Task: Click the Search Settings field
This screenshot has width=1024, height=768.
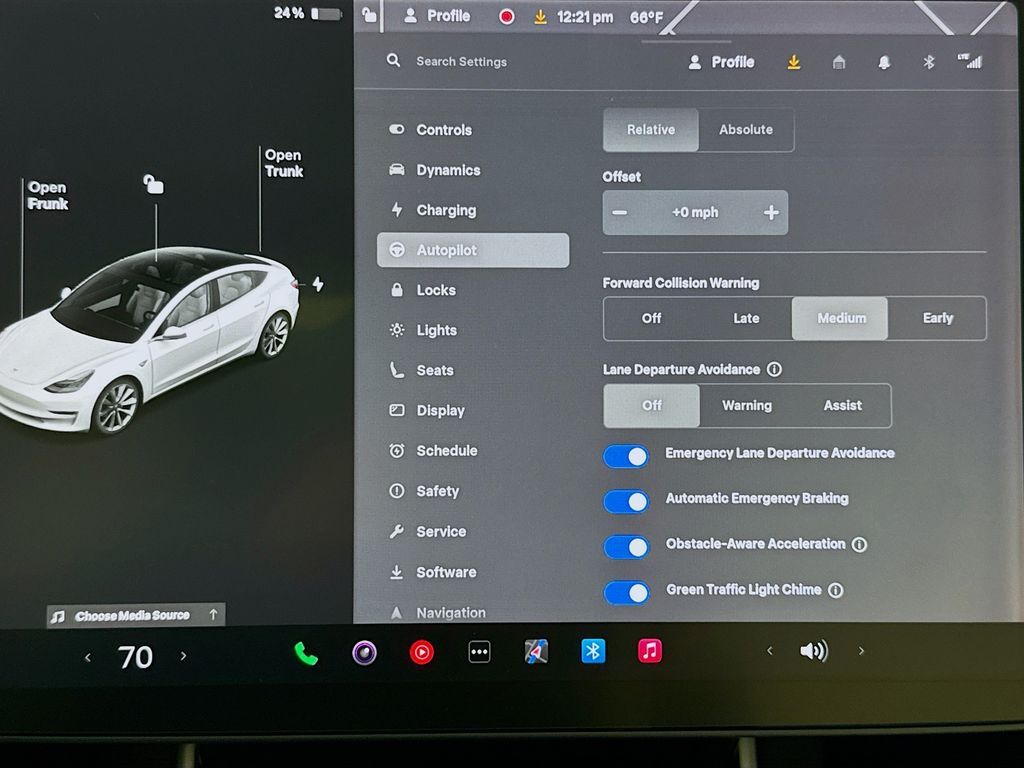Action: (x=462, y=62)
